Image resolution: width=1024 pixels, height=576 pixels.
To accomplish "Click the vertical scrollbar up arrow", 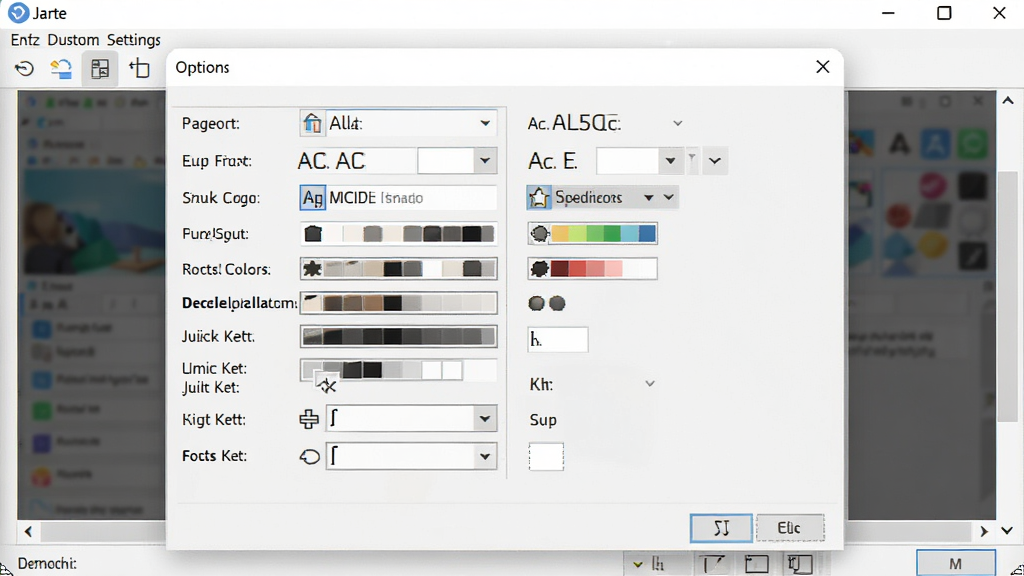I will (x=1008, y=101).
